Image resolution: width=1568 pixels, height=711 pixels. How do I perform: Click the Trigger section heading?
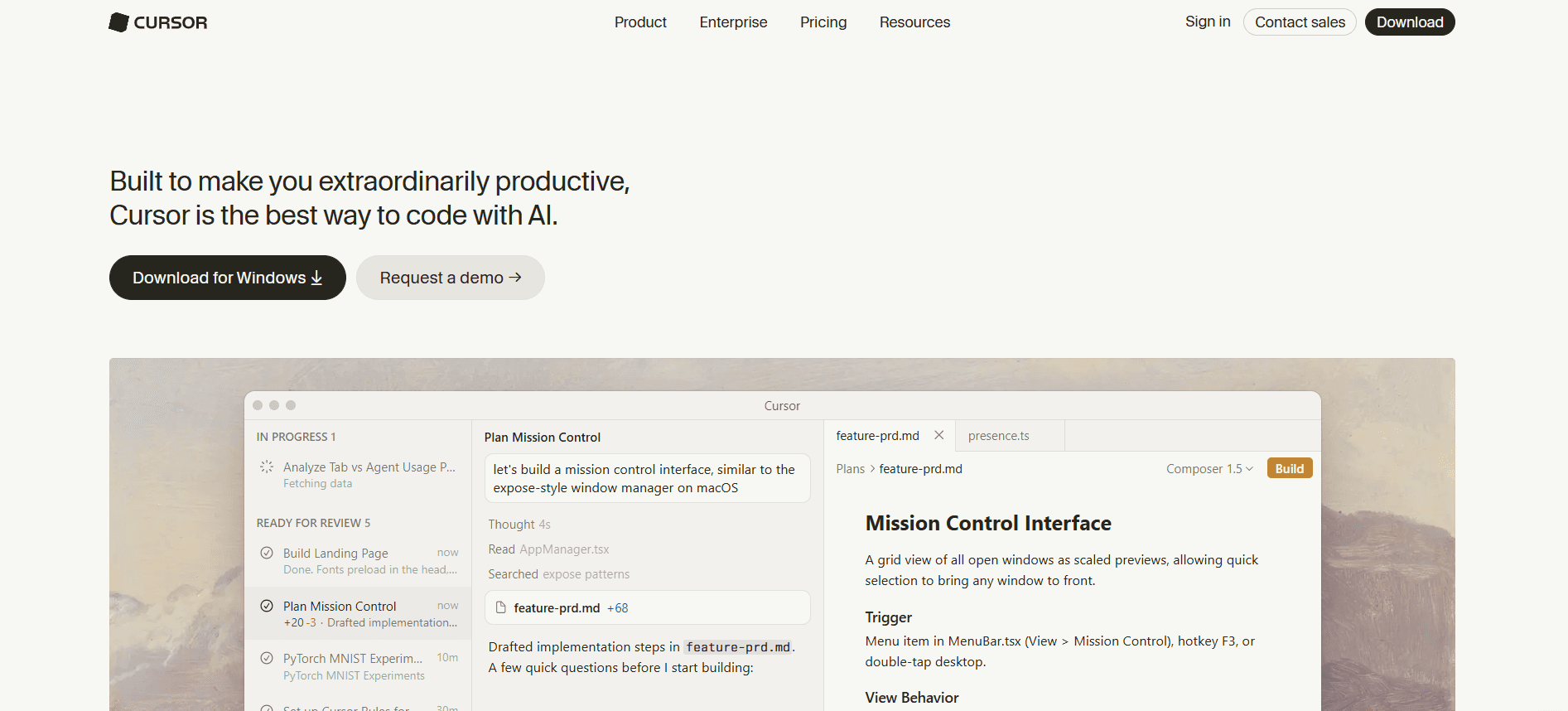[x=888, y=617]
